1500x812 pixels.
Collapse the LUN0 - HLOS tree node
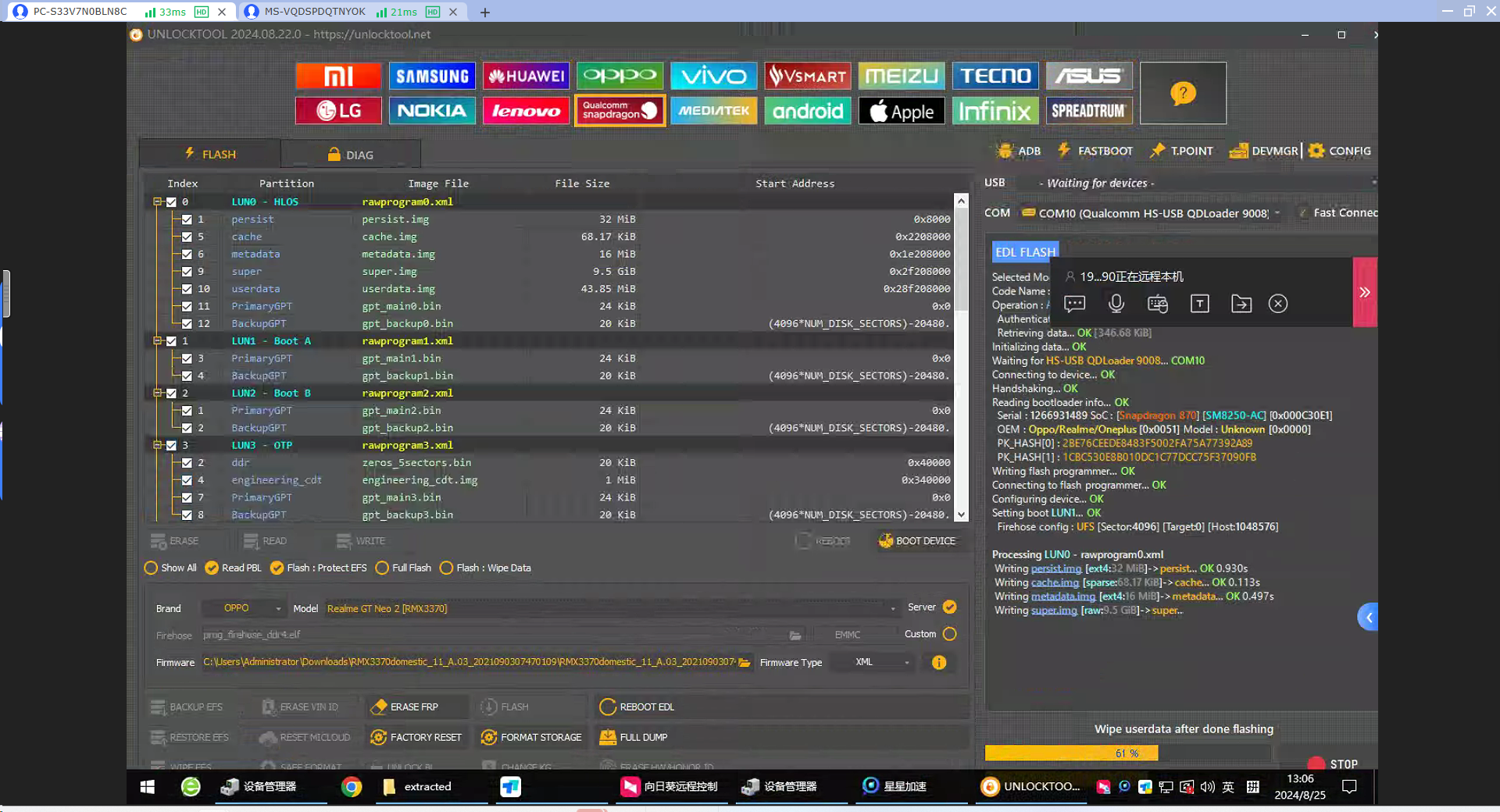pos(157,201)
